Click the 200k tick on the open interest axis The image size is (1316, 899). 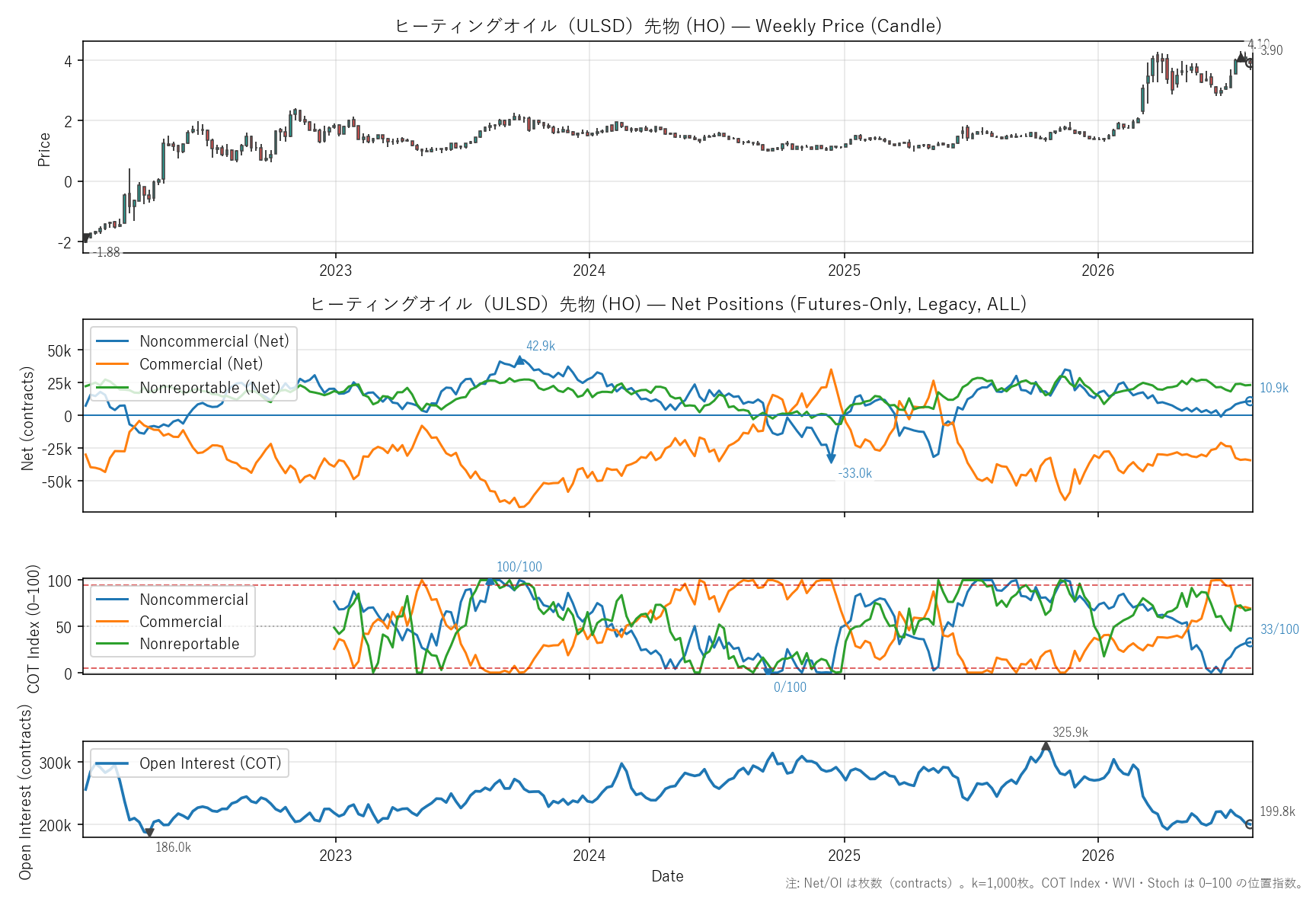point(55,826)
